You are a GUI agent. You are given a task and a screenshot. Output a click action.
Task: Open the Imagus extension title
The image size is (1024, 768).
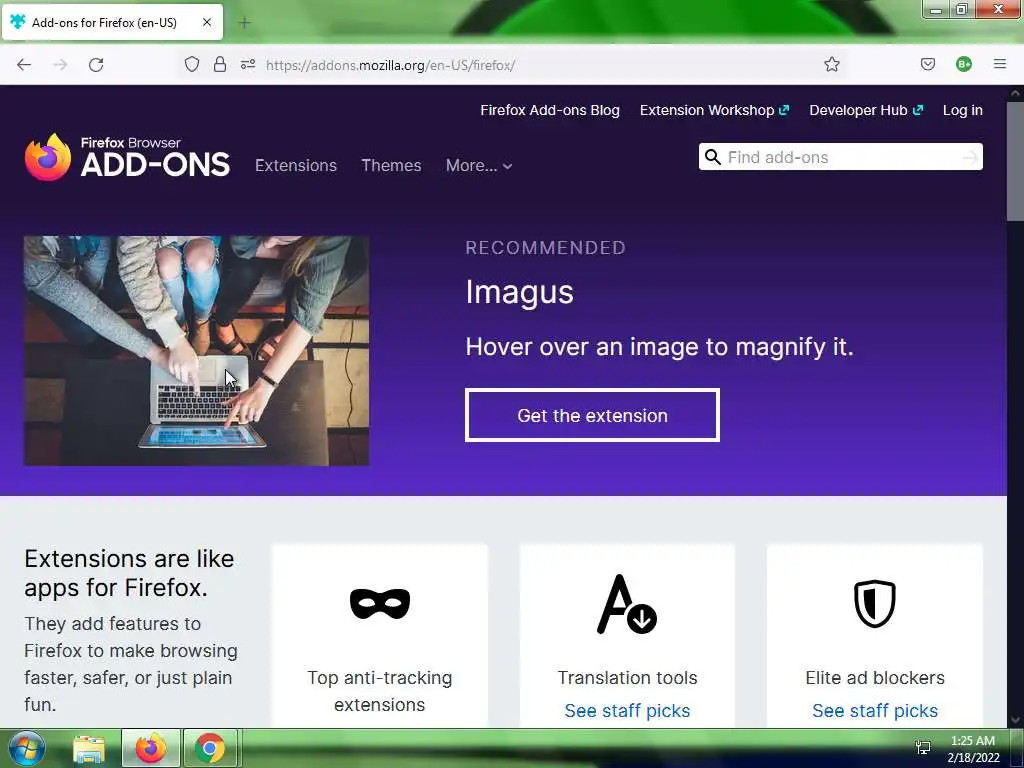tap(519, 292)
